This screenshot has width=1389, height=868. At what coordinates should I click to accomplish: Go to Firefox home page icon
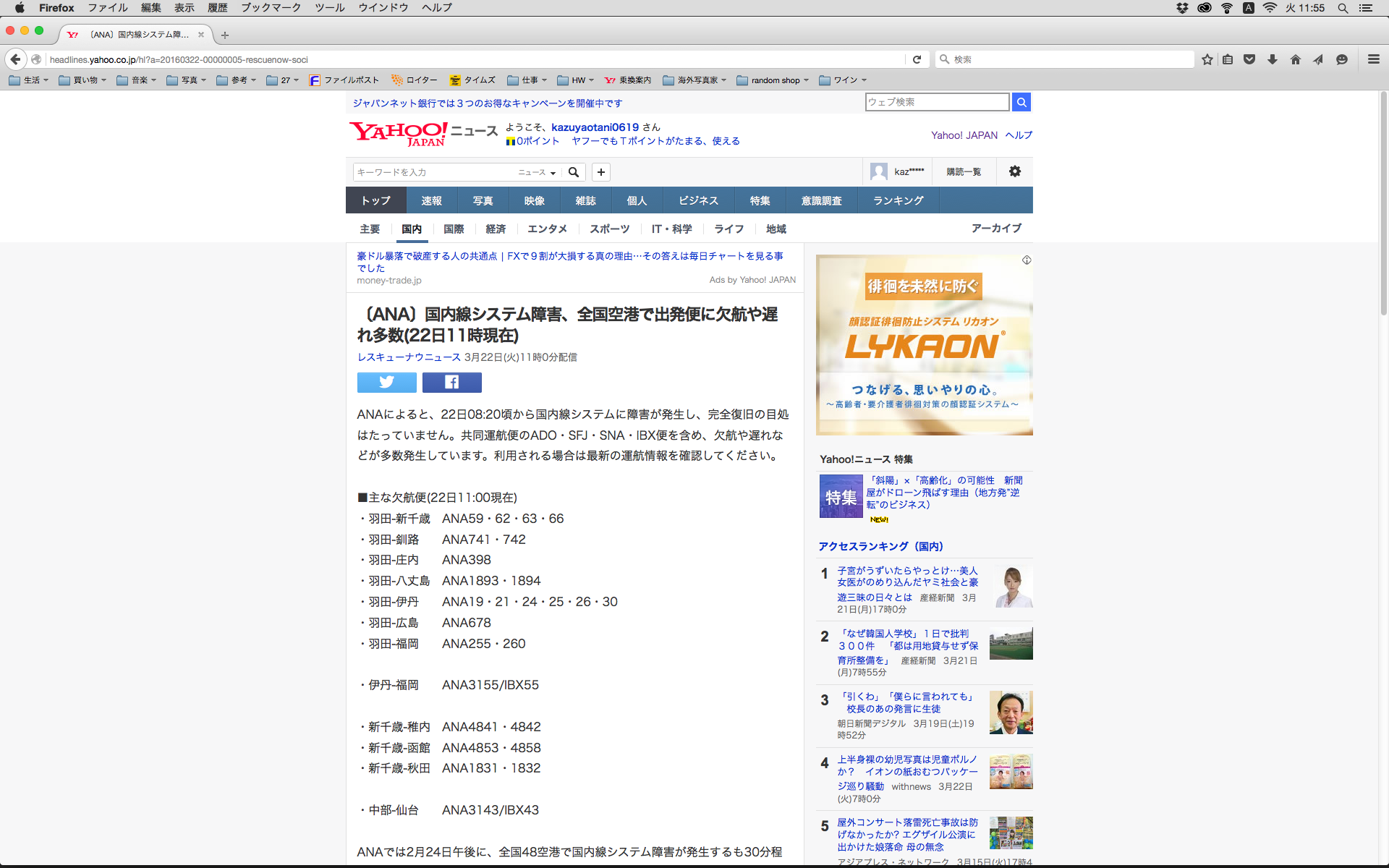[x=1295, y=59]
